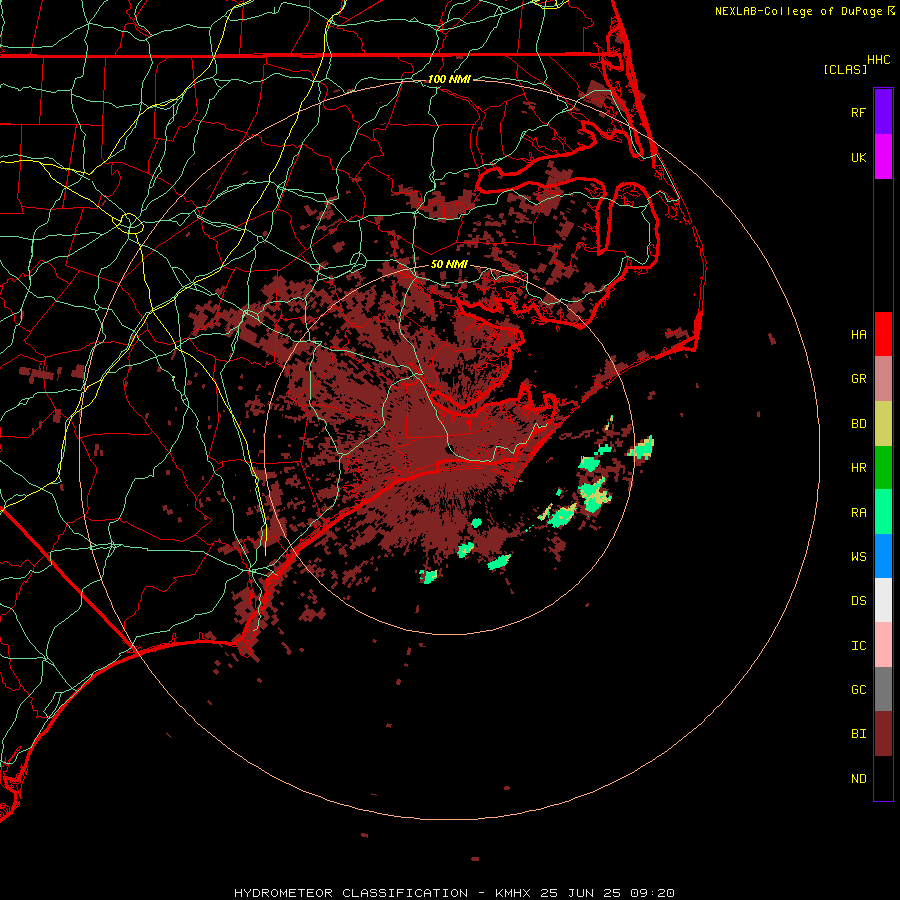
Task: Click the Hydrometeor Classification KMHX timestamp caption
Action: click(x=454, y=893)
